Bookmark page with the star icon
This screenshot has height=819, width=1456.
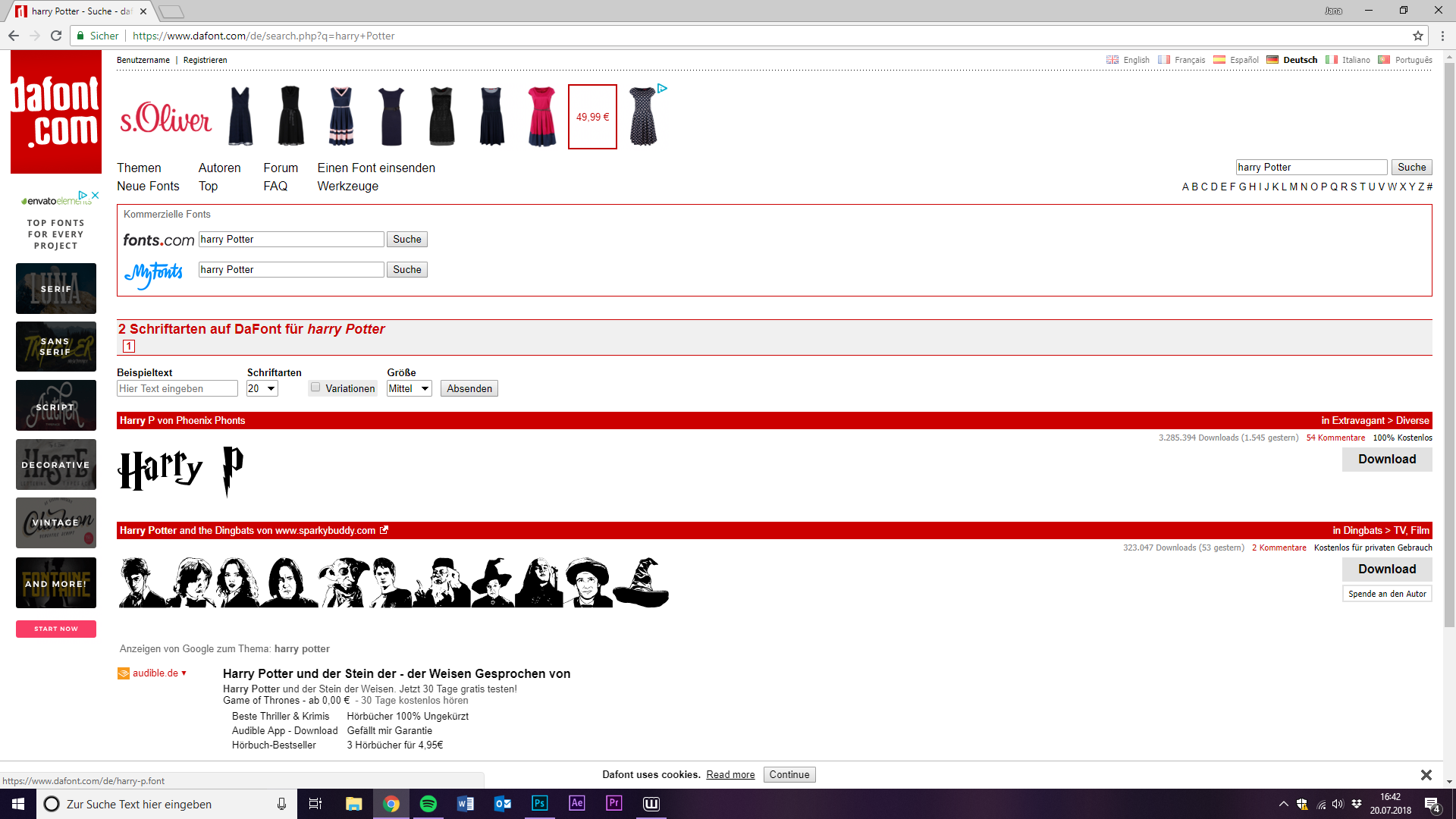(1418, 36)
